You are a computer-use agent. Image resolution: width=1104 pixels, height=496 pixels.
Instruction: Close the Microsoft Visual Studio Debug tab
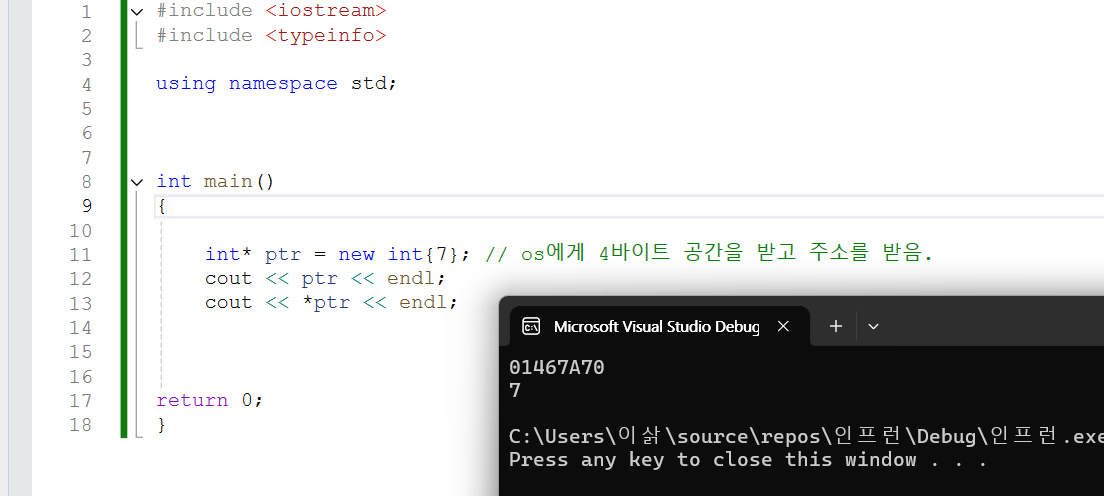(783, 326)
